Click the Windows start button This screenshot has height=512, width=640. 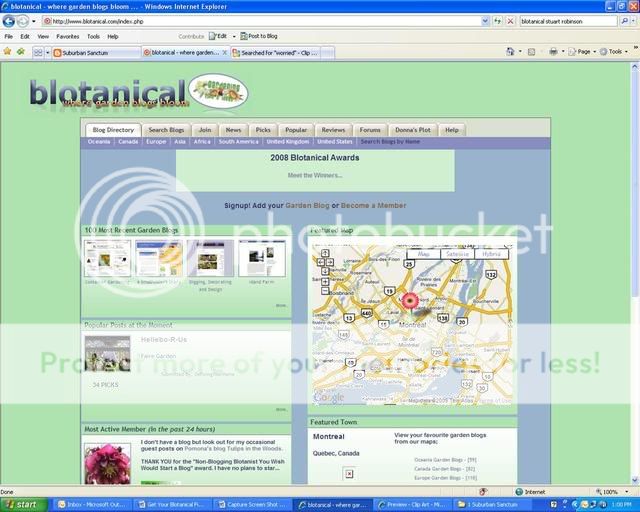point(23,505)
